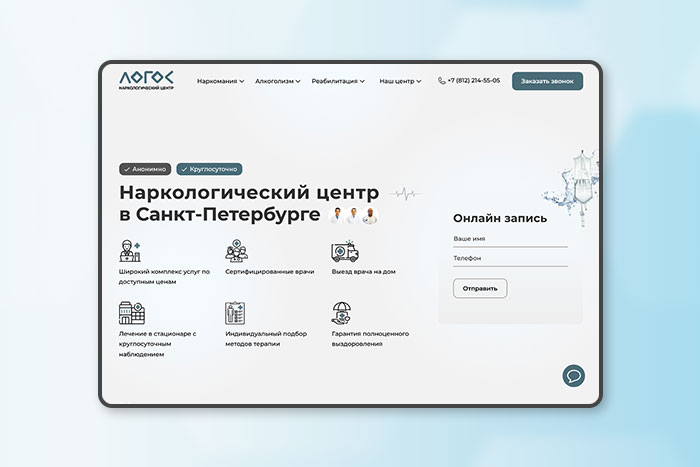Click the Круглосуточно badge
The width and height of the screenshot is (700, 467).
point(209,169)
